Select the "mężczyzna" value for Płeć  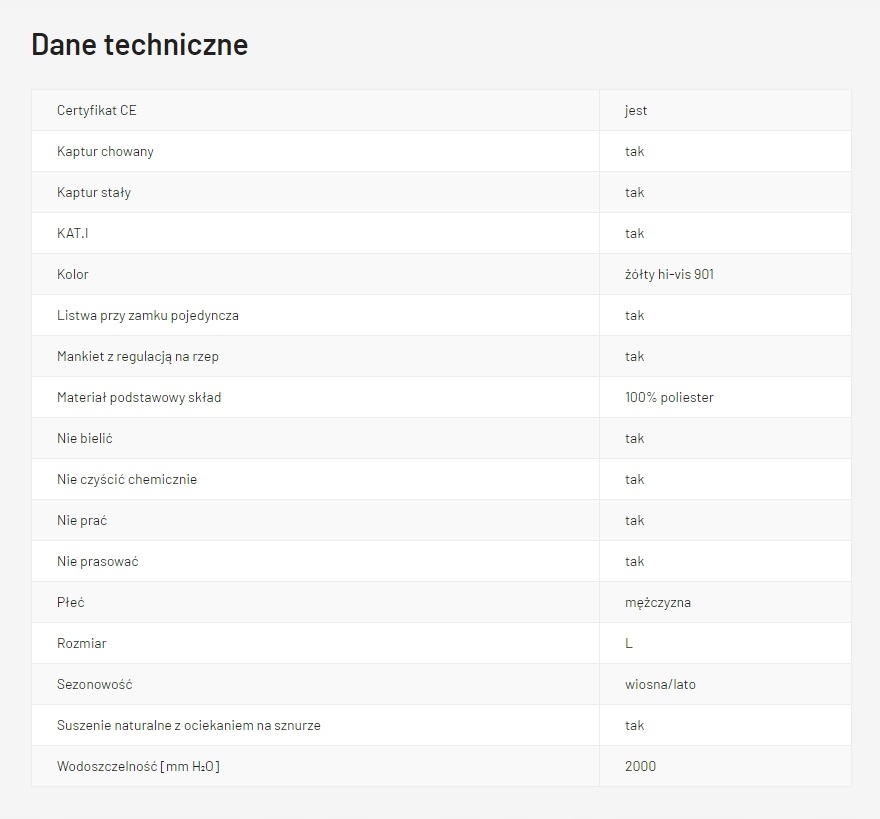coord(658,602)
